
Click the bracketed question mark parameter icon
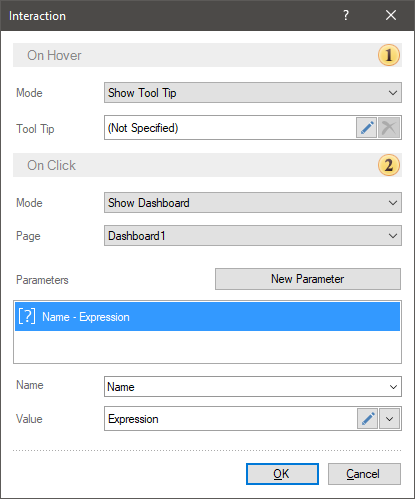27,316
